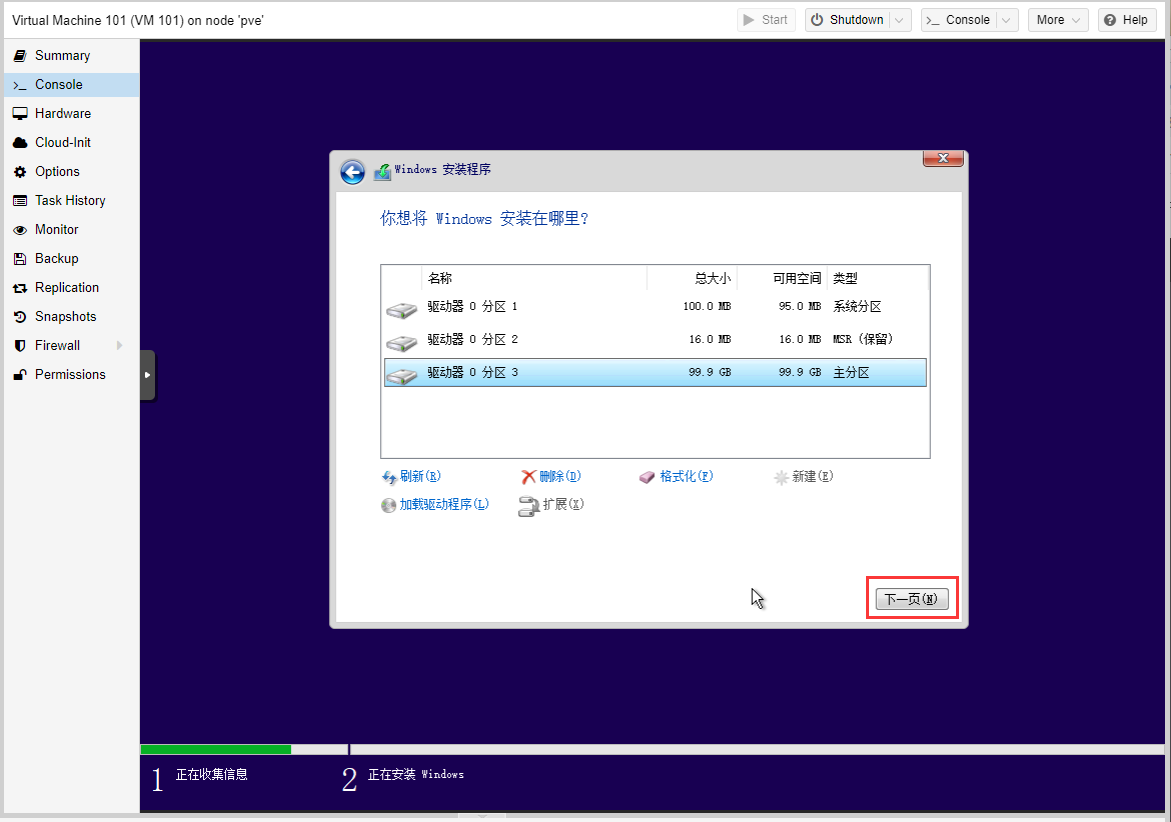Open the Hardware tab
Viewport: 1171px width, 822px height.
[x=62, y=114]
